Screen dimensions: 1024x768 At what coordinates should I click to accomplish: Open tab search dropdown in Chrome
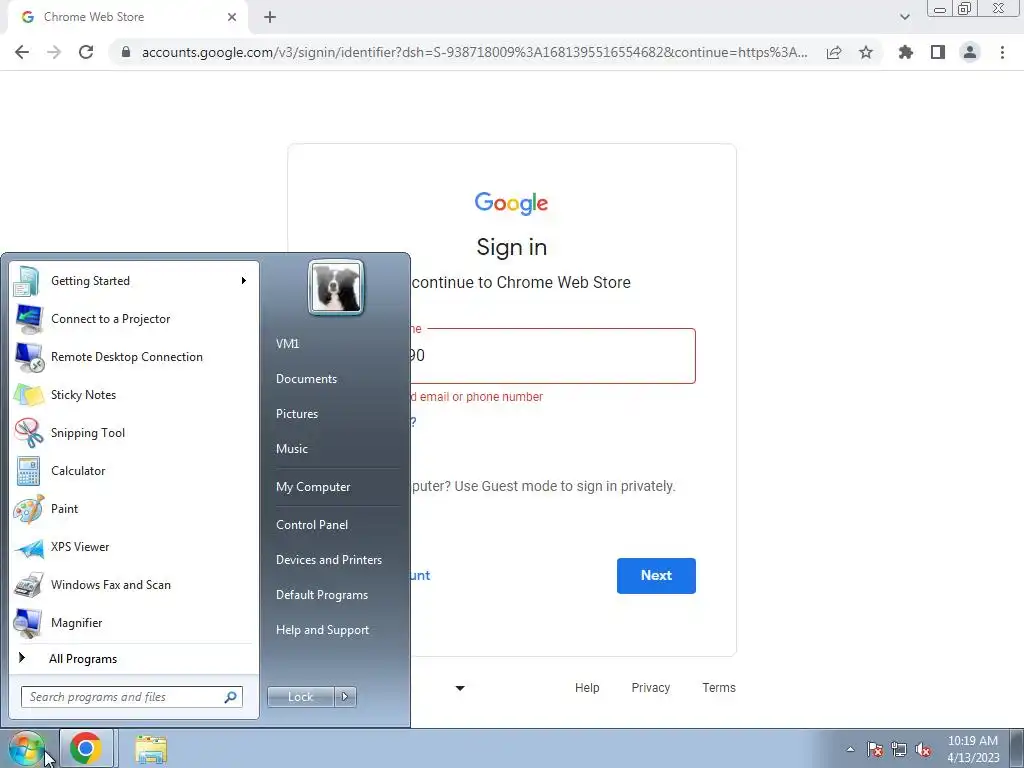(904, 17)
